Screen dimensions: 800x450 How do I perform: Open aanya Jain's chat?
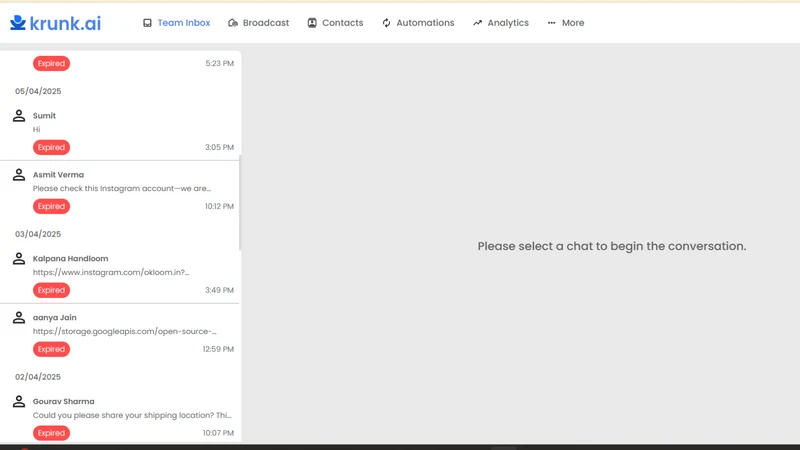tap(119, 333)
